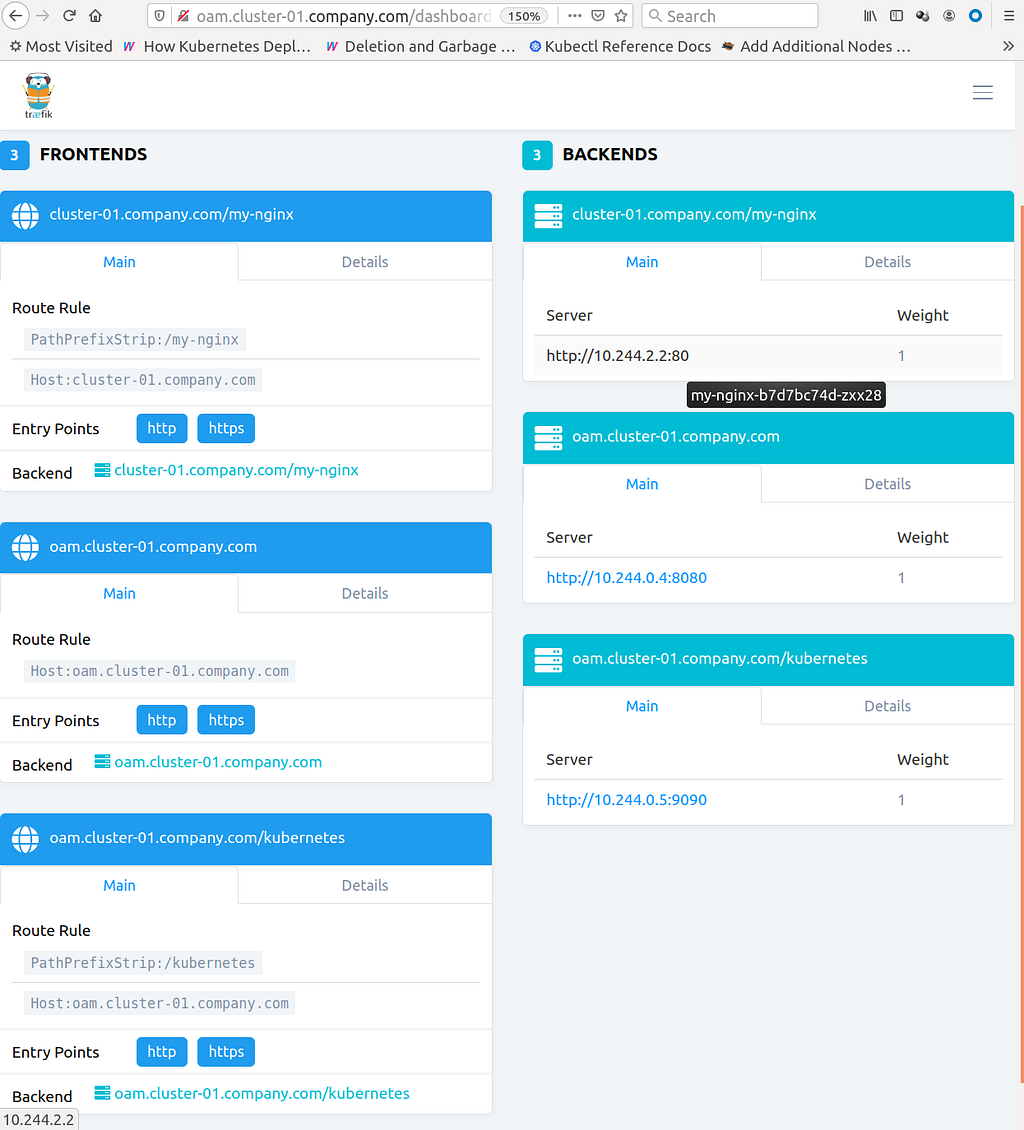1024x1130 pixels.
Task: Open Details tab of my-nginx backend
Action: click(887, 262)
